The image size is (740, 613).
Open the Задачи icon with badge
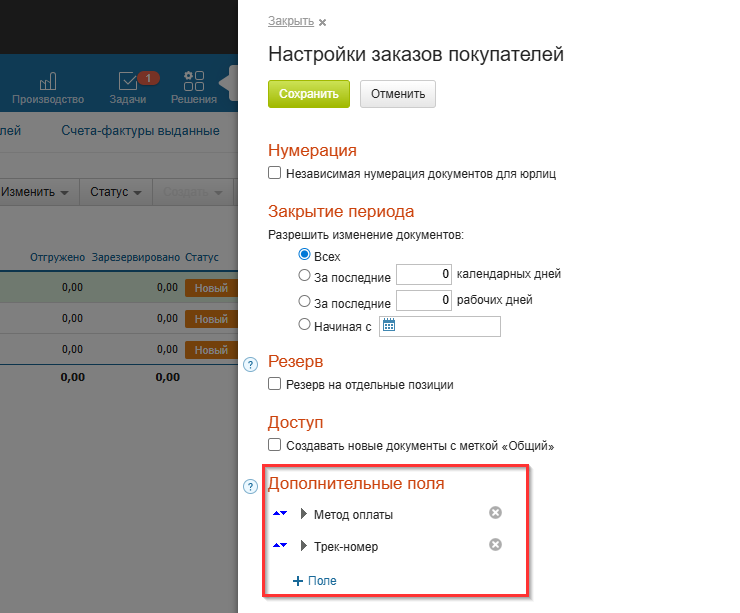point(128,81)
